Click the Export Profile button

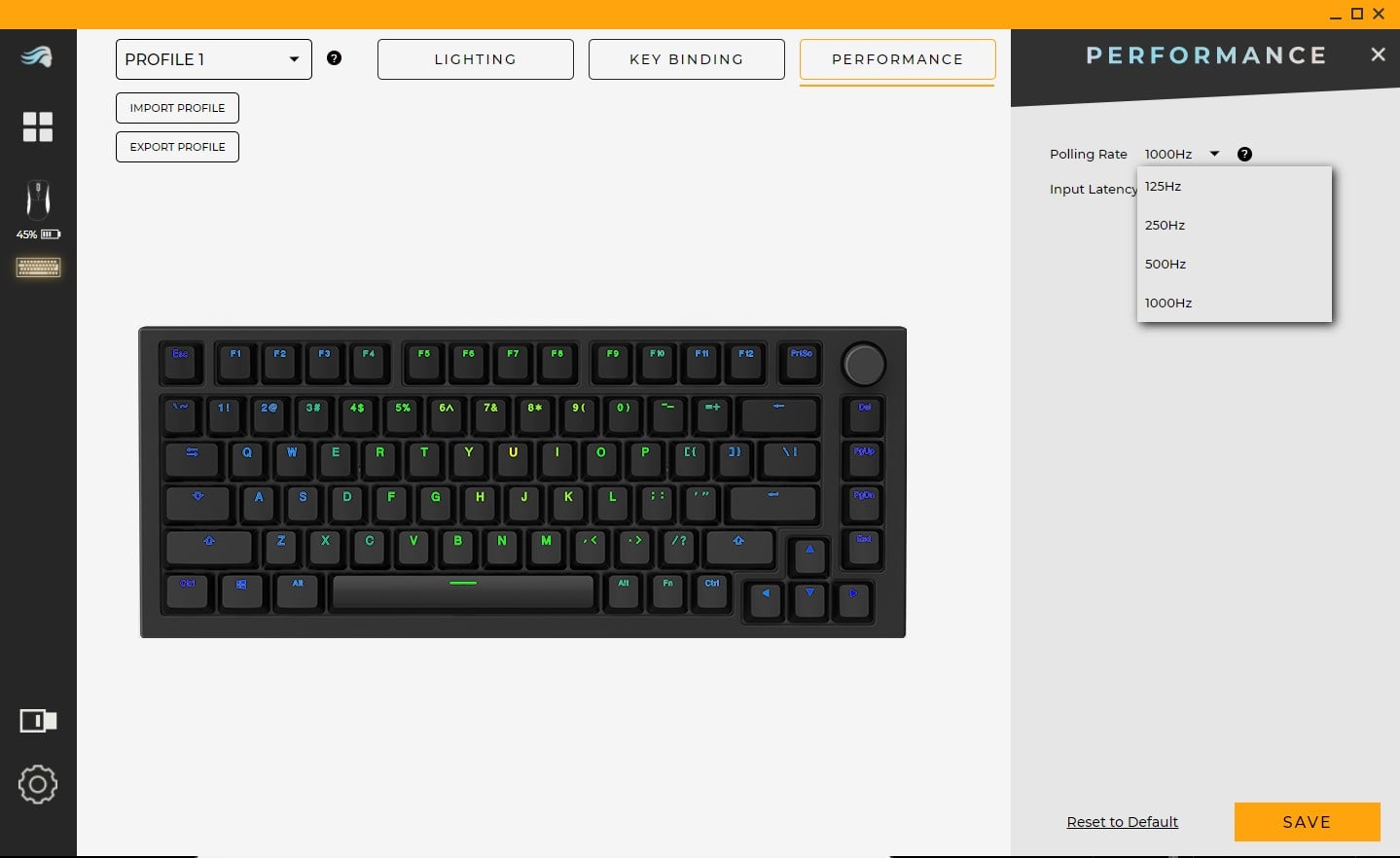(x=177, y=147)
